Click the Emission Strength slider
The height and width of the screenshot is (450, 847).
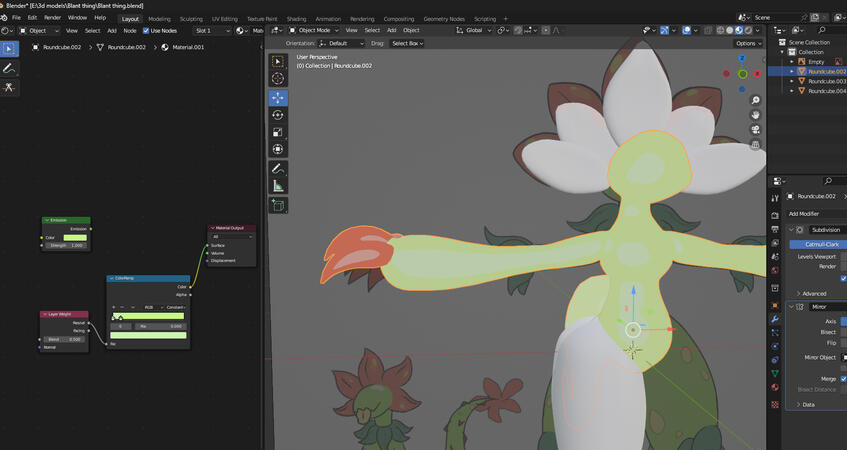click(x=65, y=245)
